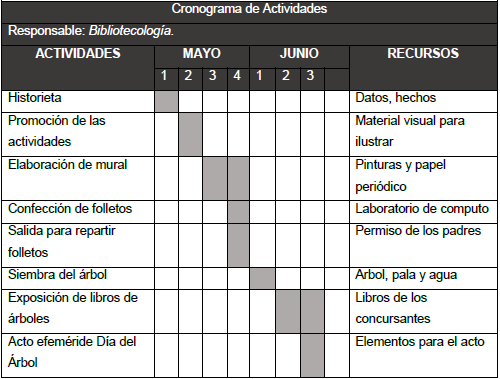Click the Libros de los concursantes cell

[423, 311]
